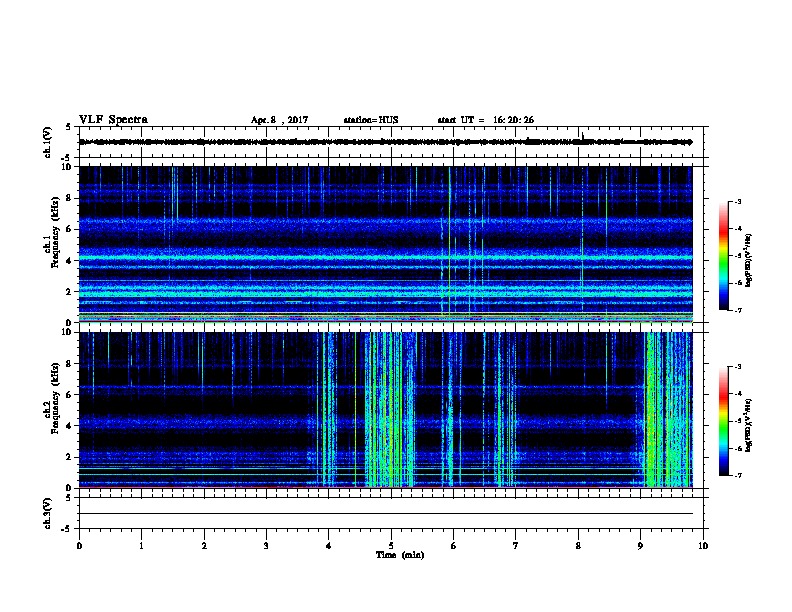792x612 pixels.
Task: Click the ch.2 "Frequency (kHz)" axis label
Action: click(55, 397)
